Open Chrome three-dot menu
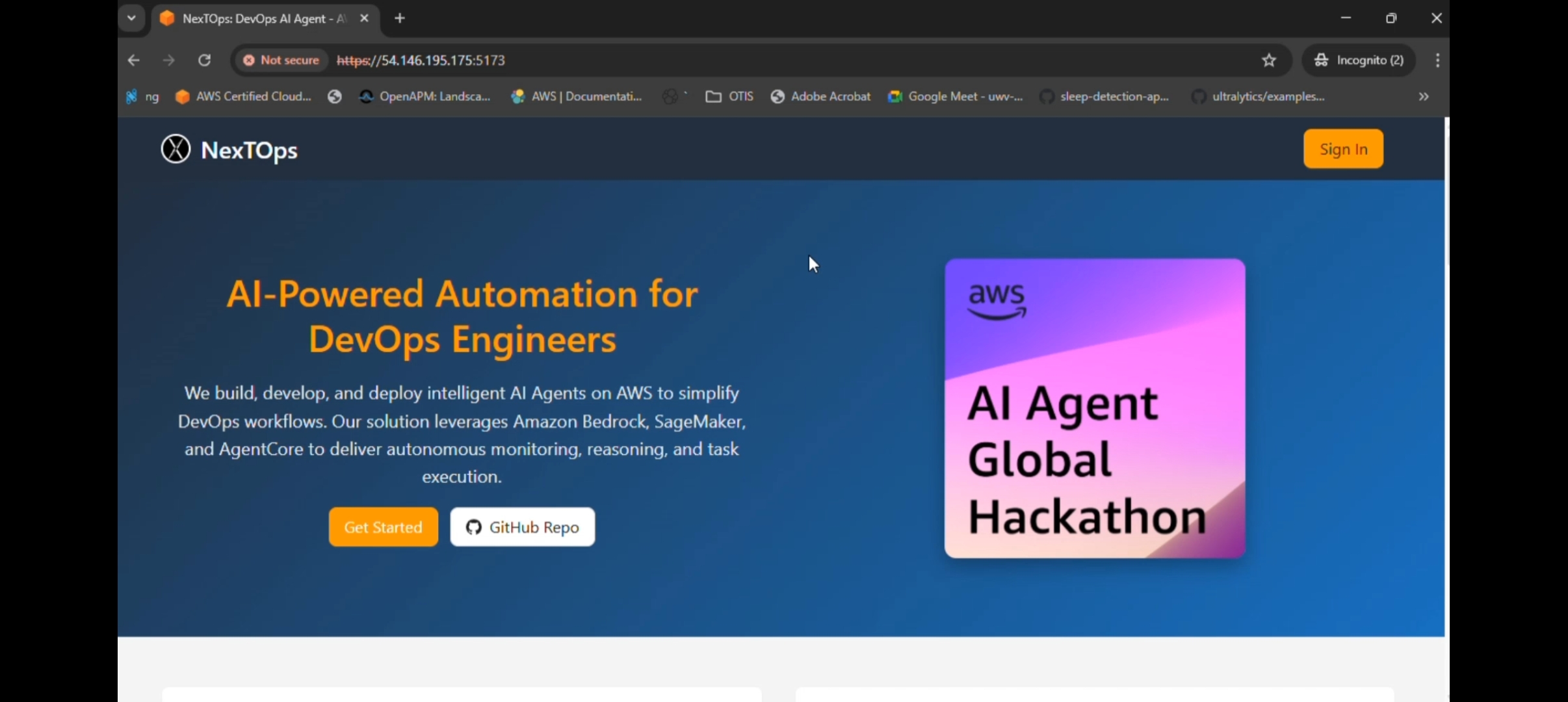This screenshot has height=702, width=1568. [1437, 60]
